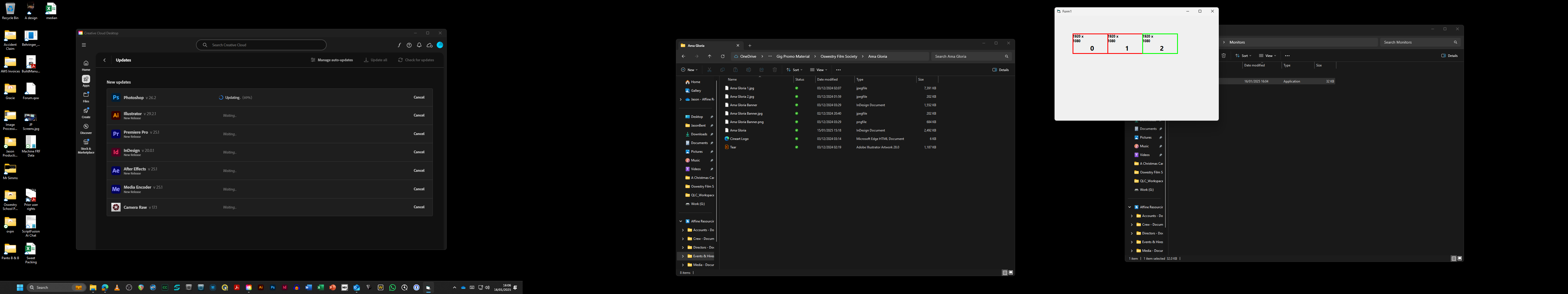Cancel the Illustrator update
This screenshot has height=294, width=1568.
click(419, 115)
